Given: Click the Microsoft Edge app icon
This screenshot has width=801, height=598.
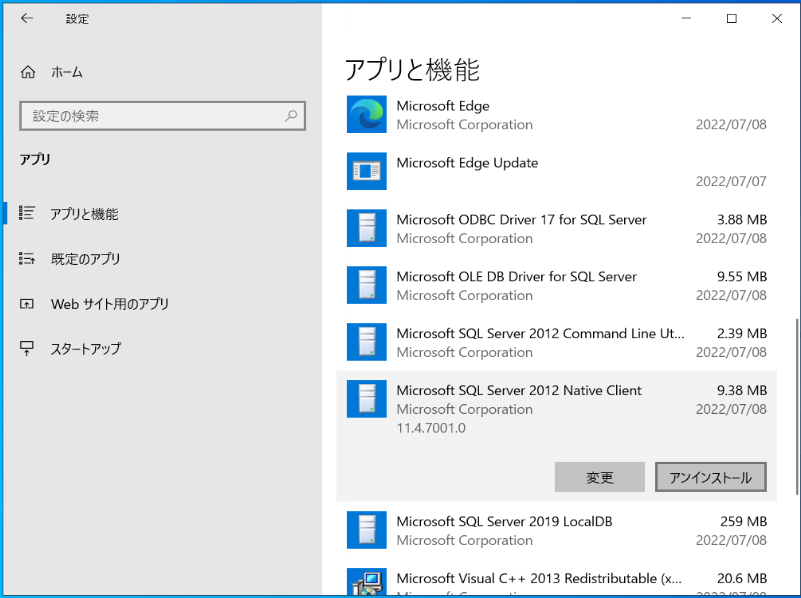Looking at the screenshot, I should coord(366,114).
